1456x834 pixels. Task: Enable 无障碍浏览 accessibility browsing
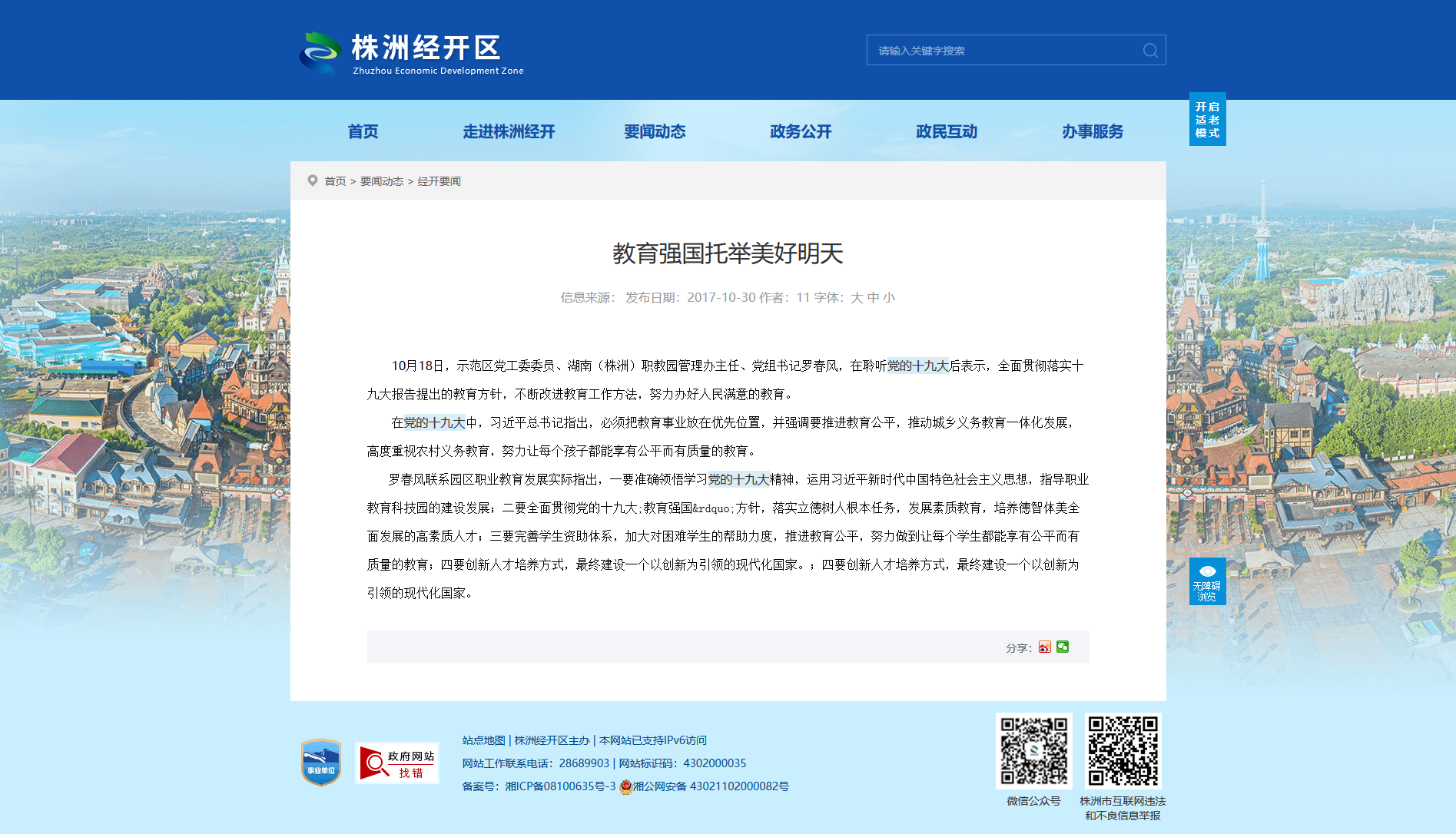pyautogui.click(x=1207, y=581)
